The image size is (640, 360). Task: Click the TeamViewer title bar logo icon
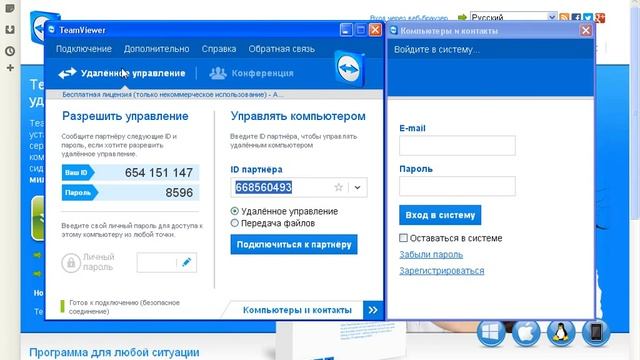[51, 30]
